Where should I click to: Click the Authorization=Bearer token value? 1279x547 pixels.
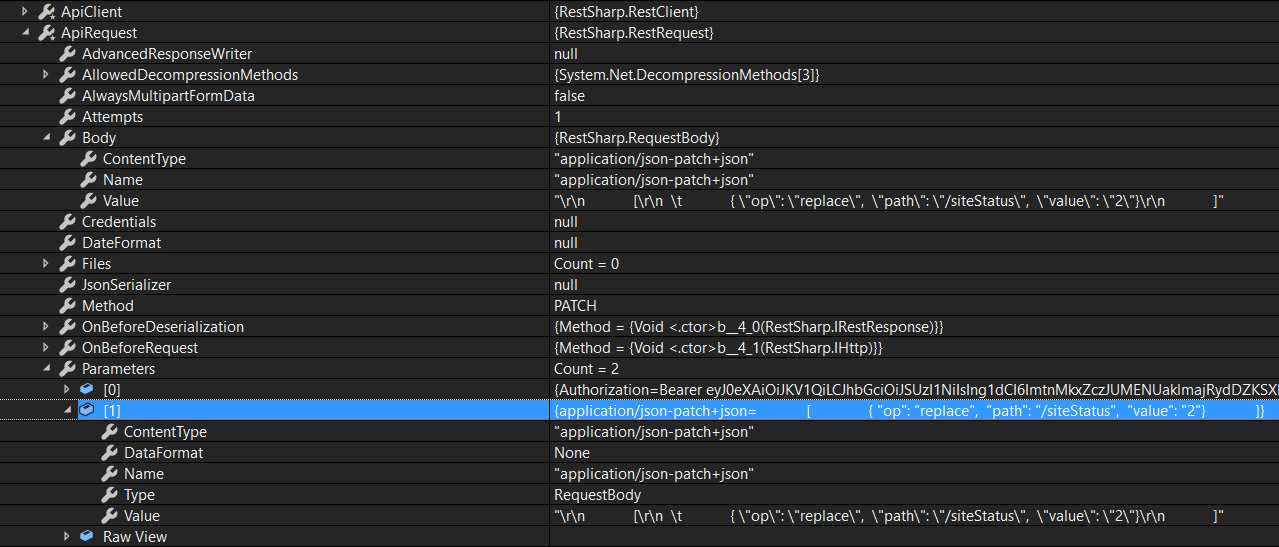click(915, 390)
